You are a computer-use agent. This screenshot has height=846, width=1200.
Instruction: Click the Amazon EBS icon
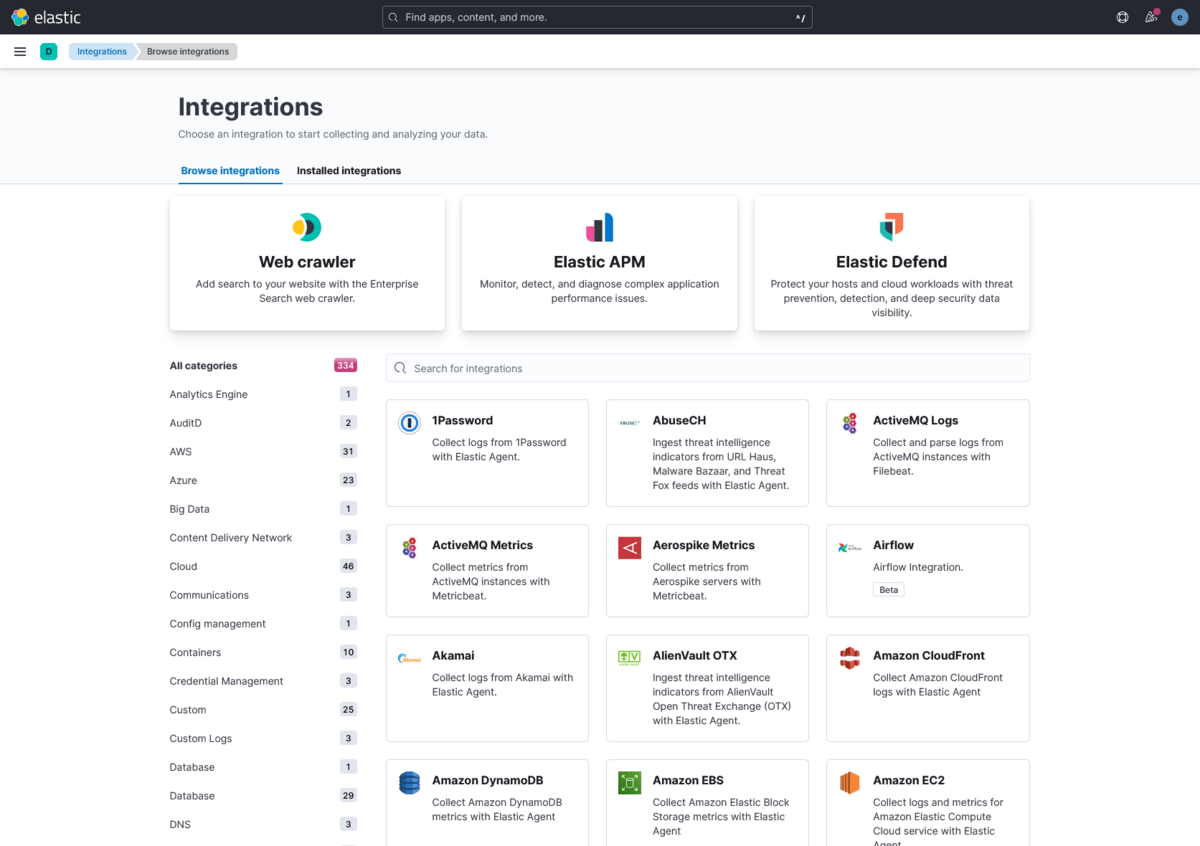(629, 783)
